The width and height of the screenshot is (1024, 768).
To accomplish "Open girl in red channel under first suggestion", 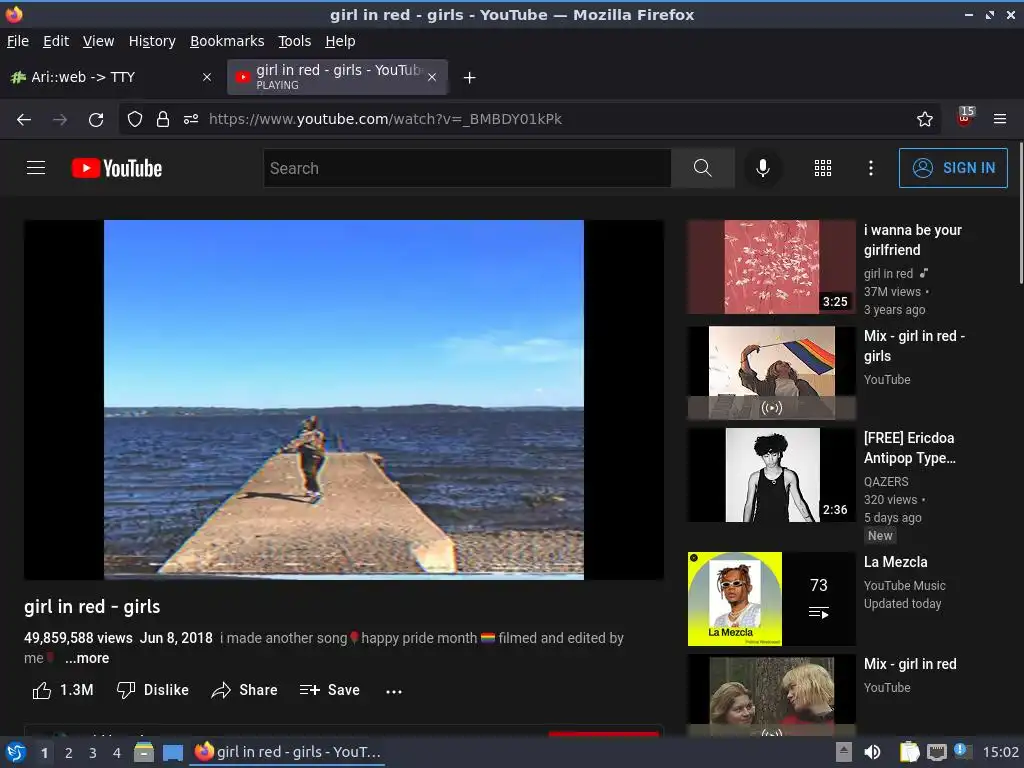I will tap(888, 274).
